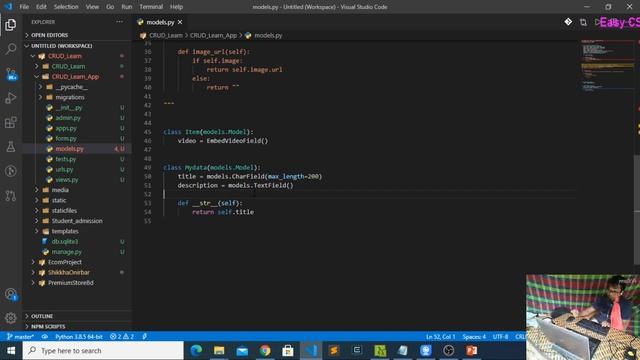Close the models.py editor tab
The width and height of the screenshot is (640, 360).
coord(180,22)
